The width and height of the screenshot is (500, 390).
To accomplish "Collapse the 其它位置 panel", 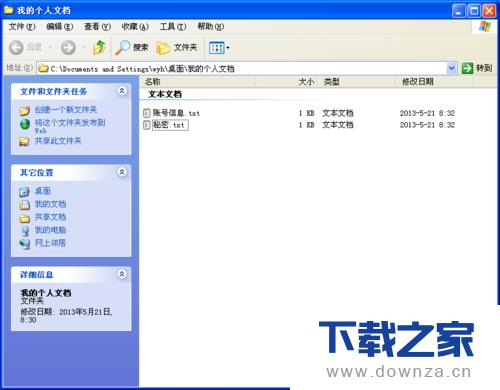I will click(x=122, y=172).
